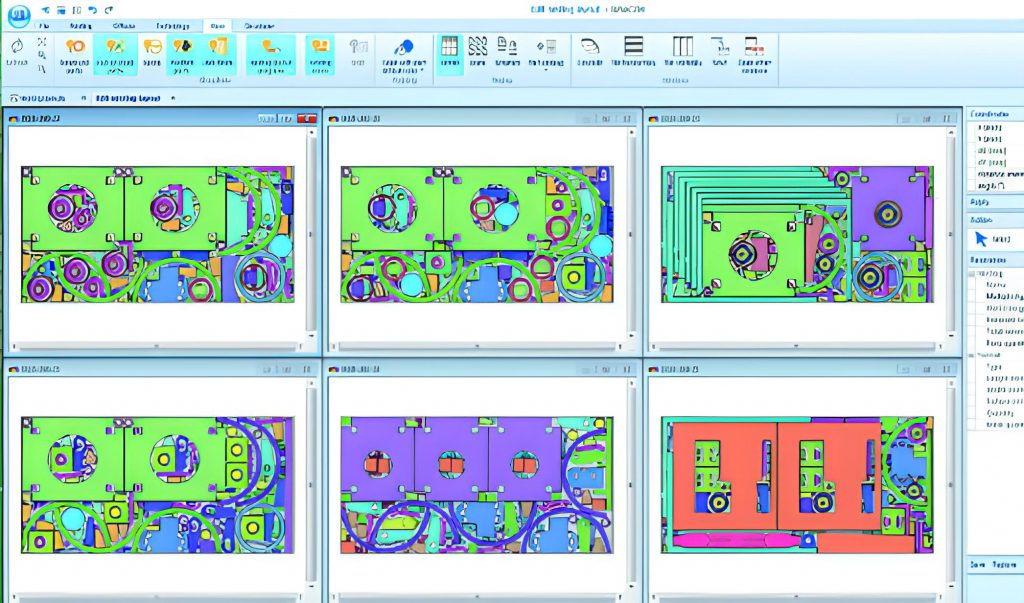The image size is (1024, 603).
Task: Click the red close button of top-left viewport
Action: pos(306,118)
